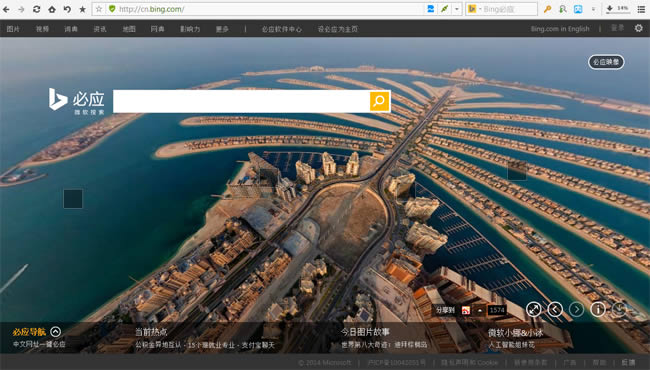650x370 pixels.
Task: Click the orange magnifier search button
Action: (379, 101)
